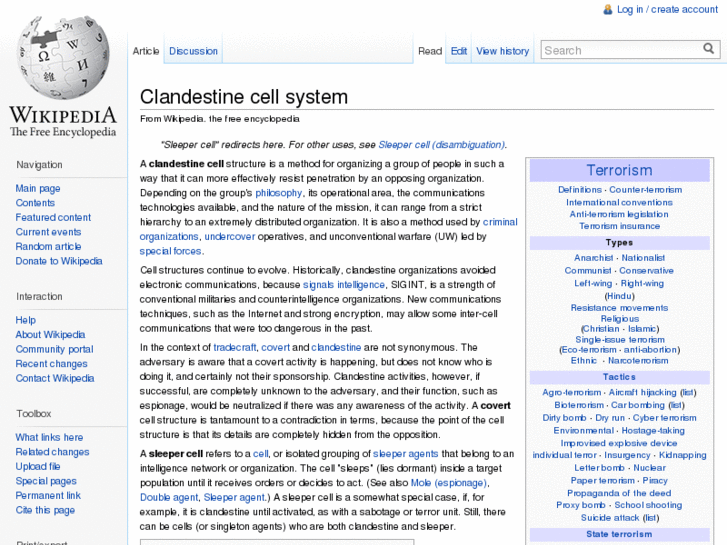Image resolution: width=727 pixels, height=545 pixels.
Task: Open Log in / create account
Action: (667, 9)
